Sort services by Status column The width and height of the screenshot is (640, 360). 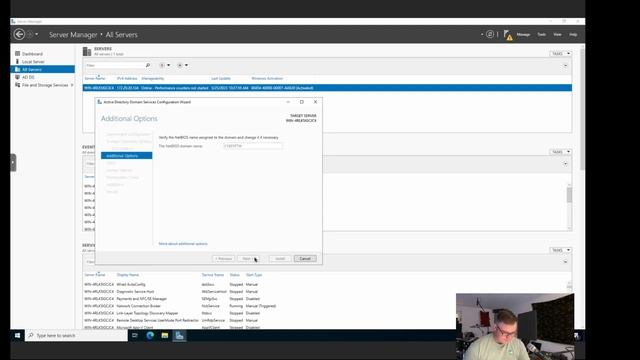pyautogui.click(x=234, y=275)
